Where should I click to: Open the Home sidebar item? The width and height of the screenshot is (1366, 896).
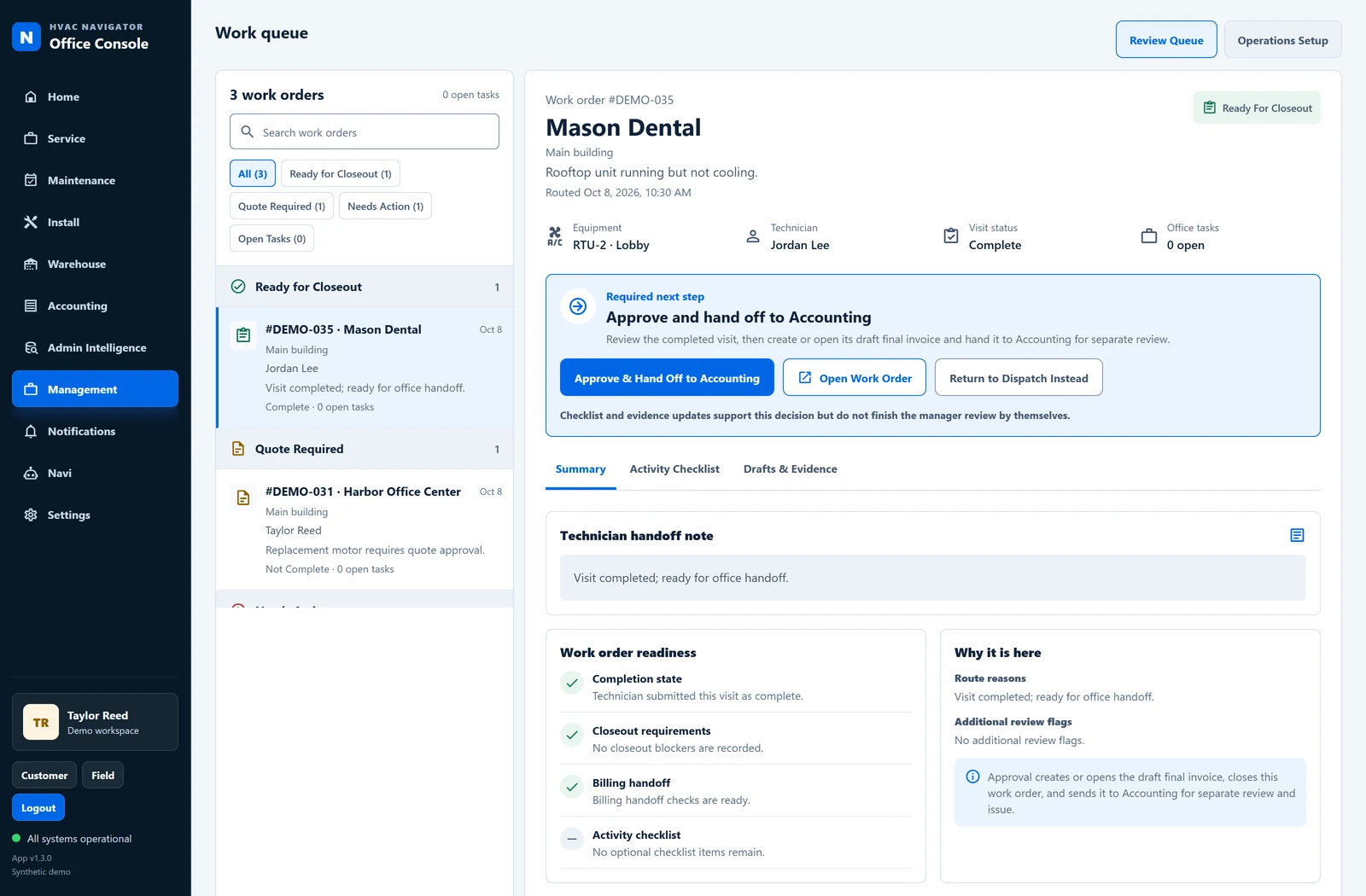pos(95,96)
